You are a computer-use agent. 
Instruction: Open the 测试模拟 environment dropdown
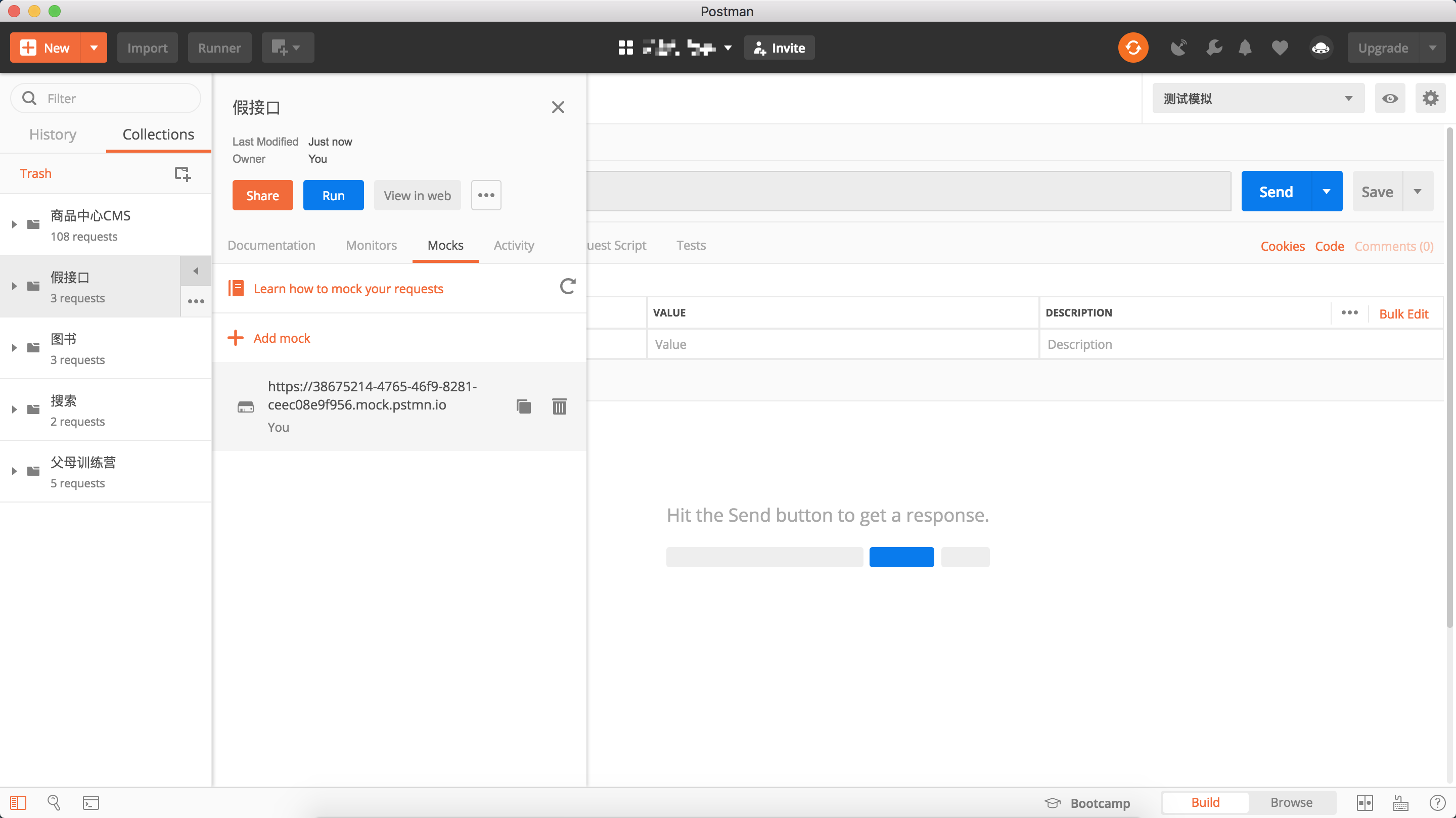tap(1258, 99)
